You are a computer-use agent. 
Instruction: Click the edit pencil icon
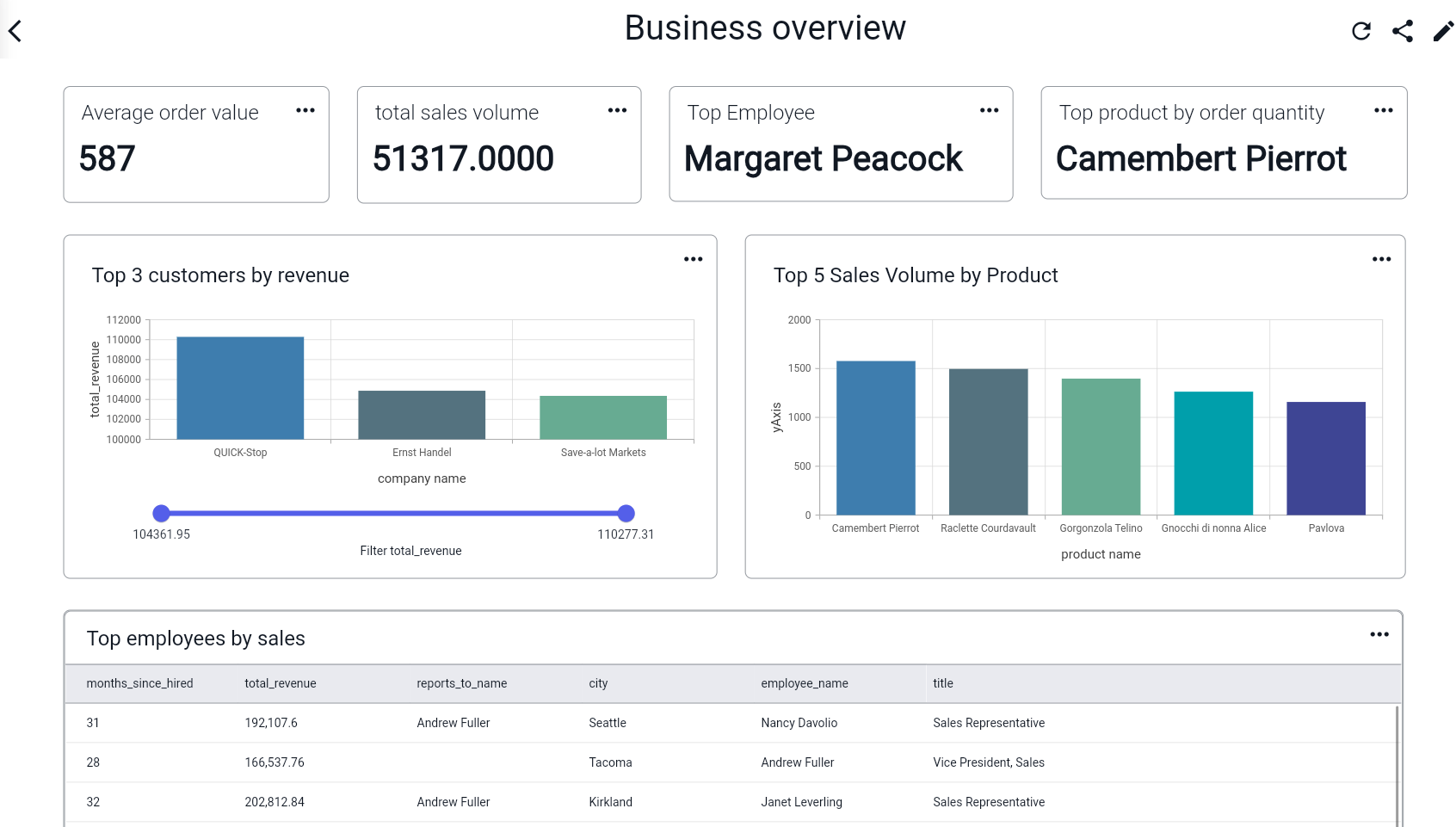click(1443, 30)
